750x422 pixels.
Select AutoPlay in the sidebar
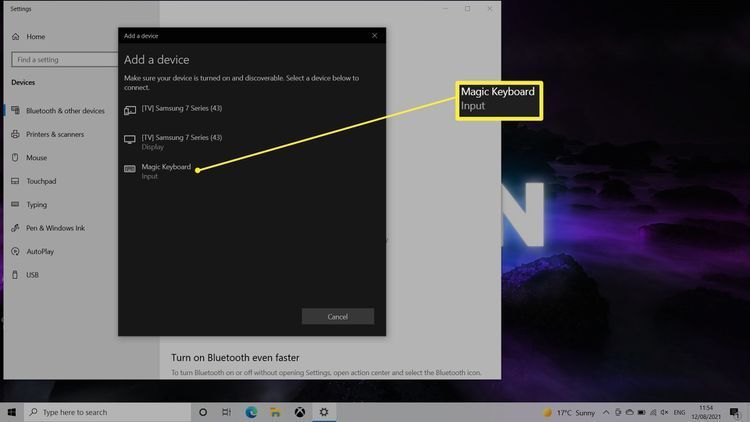coord(40,251)
